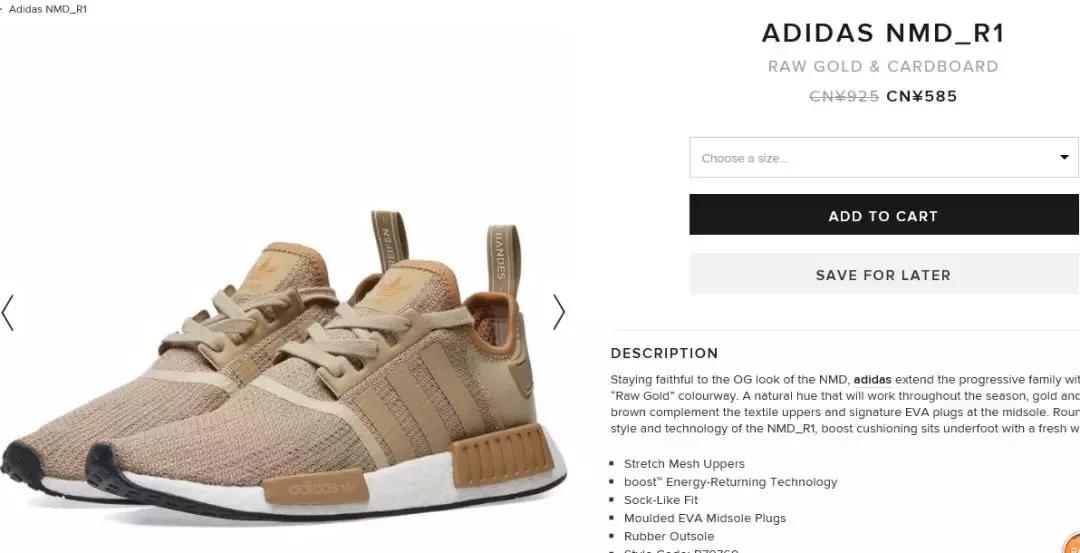Click the size dropdown's black caret arrow
Image resolution: width=1080 pixels, height=553 pixels.
point(1064,157)
